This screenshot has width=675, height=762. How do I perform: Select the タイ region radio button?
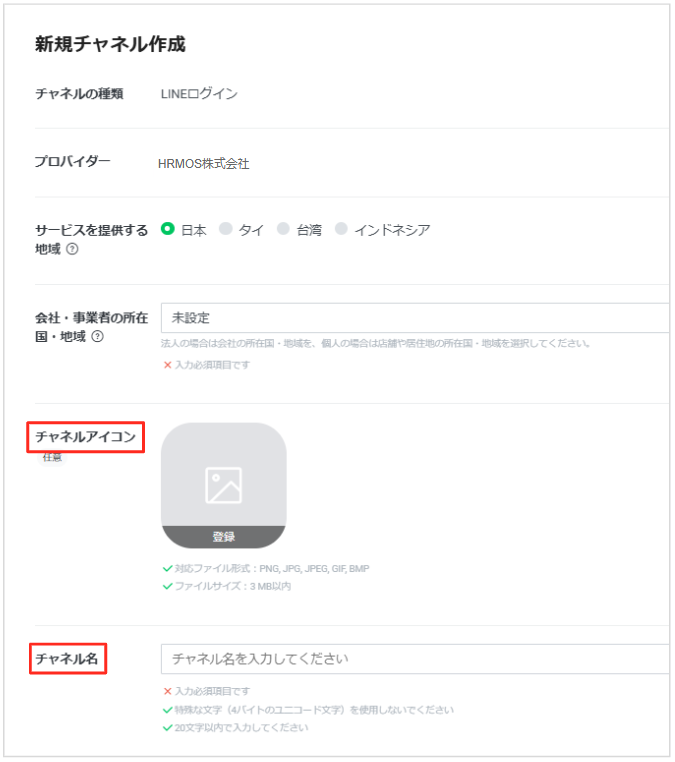pyautogui.click(x=226, y=229)
